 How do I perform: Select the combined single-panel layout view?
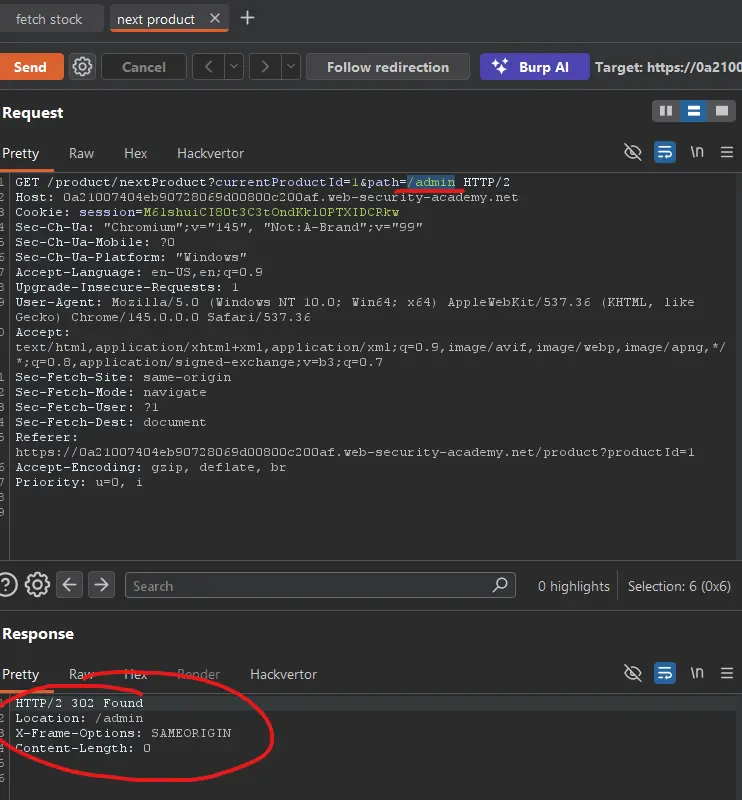(720, 111)
